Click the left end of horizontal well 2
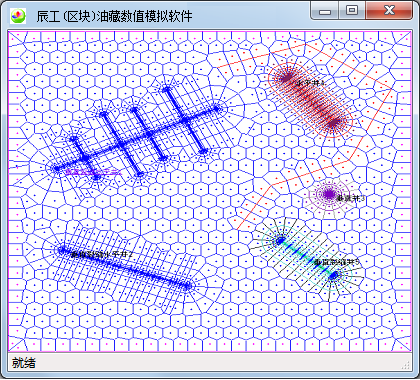Image resolution: width=420 pixels, height=380 pixels. click(x=62, y=250)
